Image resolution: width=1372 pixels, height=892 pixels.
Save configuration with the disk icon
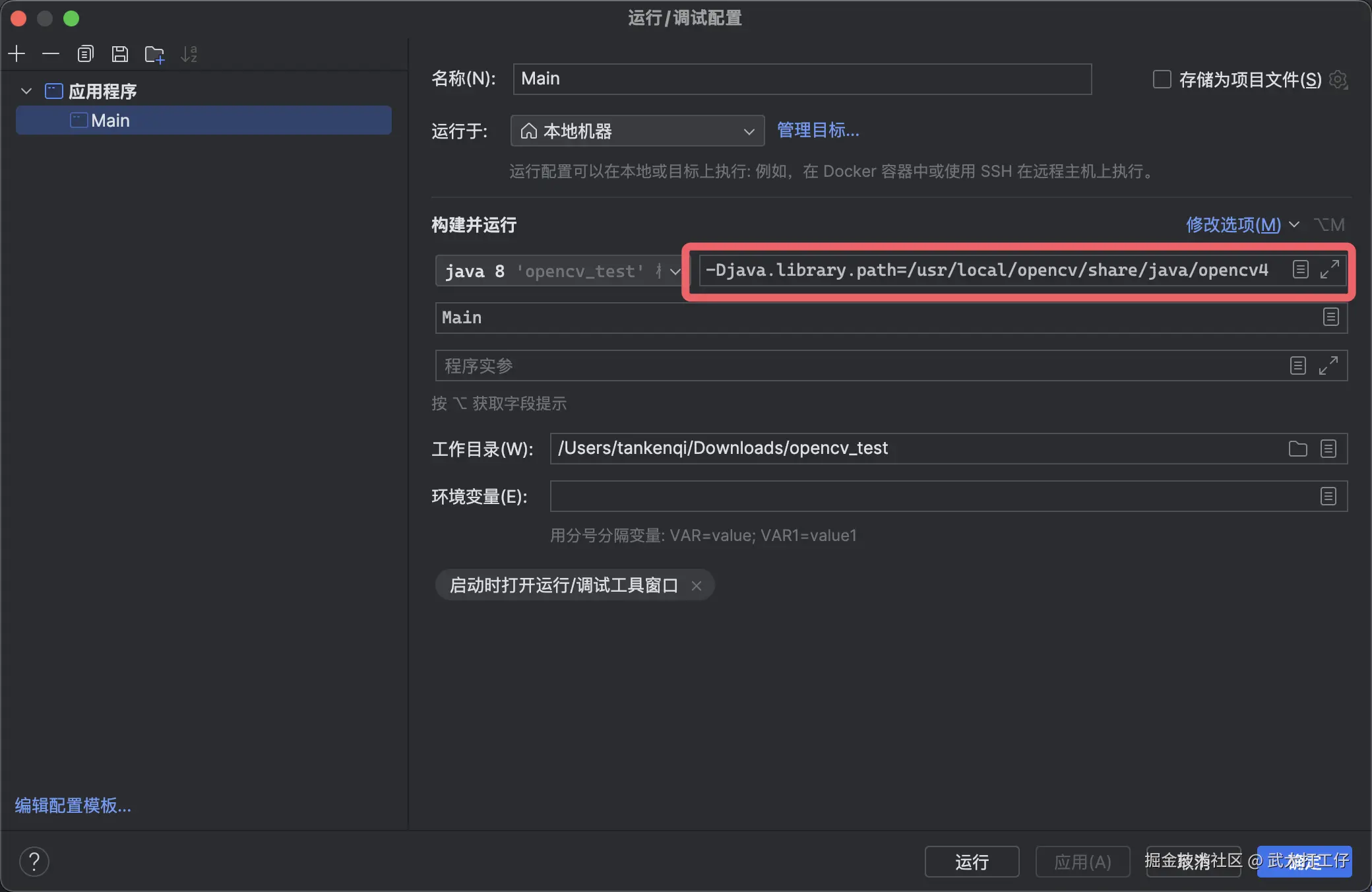point(119,53)
